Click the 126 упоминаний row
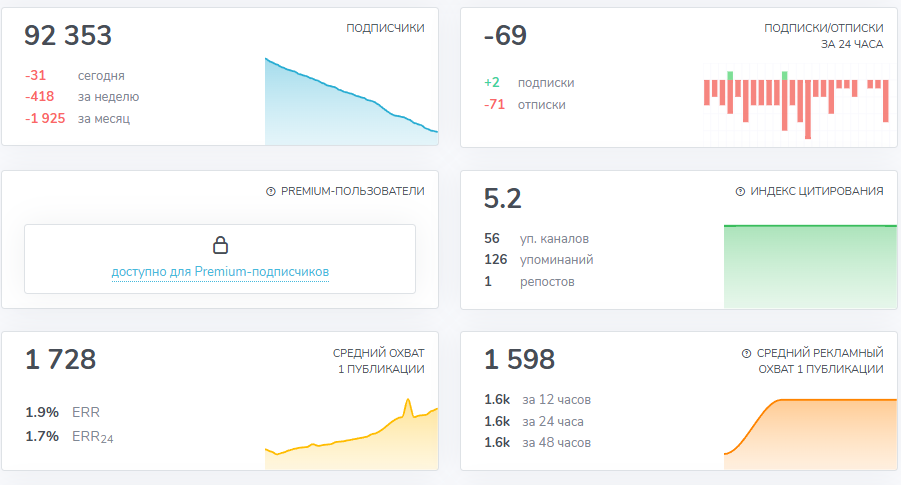This screenshot has width=901, height=485. [538, 260]
